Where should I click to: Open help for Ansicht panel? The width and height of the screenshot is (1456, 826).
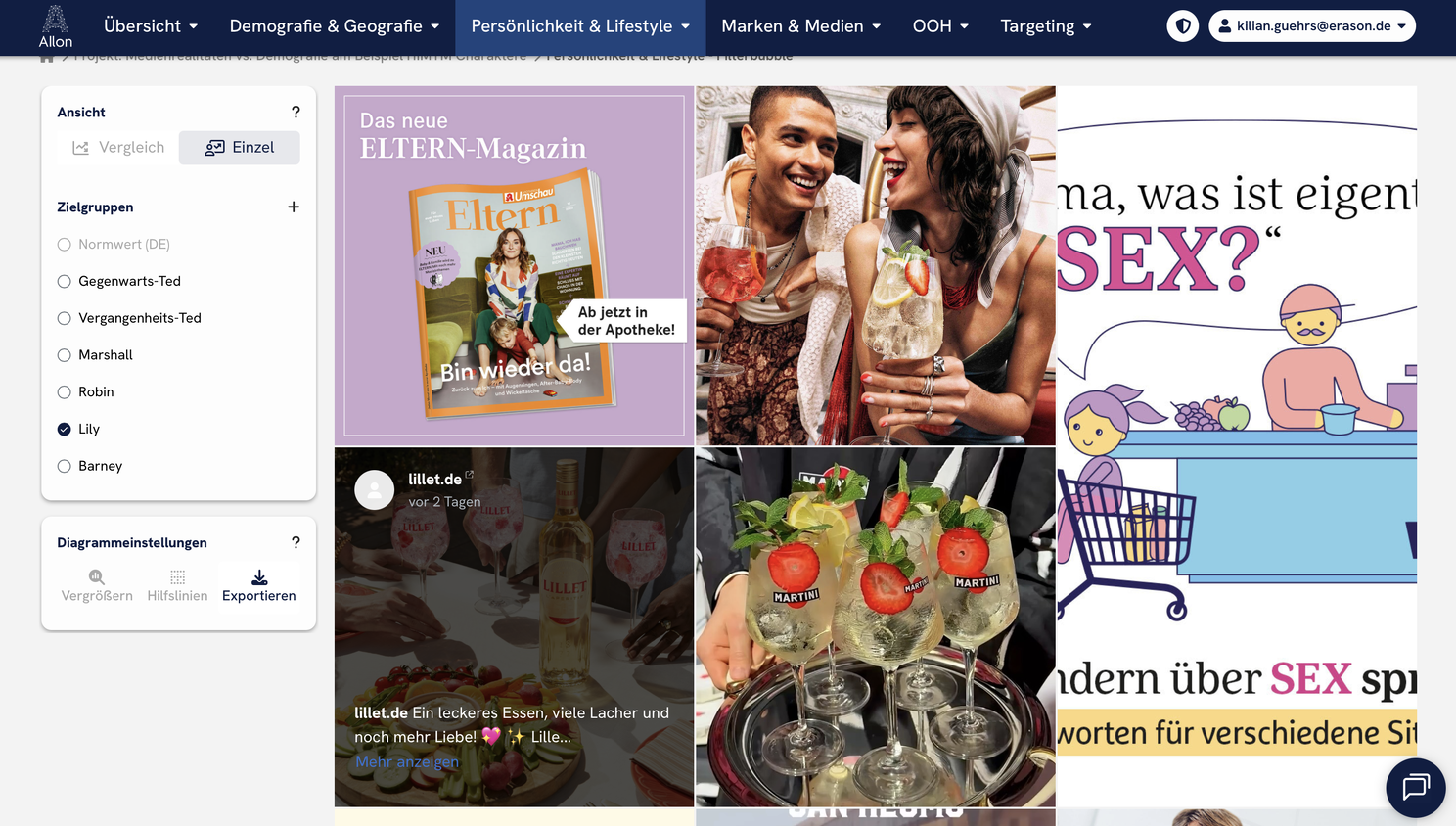click(x=296, y=113)
